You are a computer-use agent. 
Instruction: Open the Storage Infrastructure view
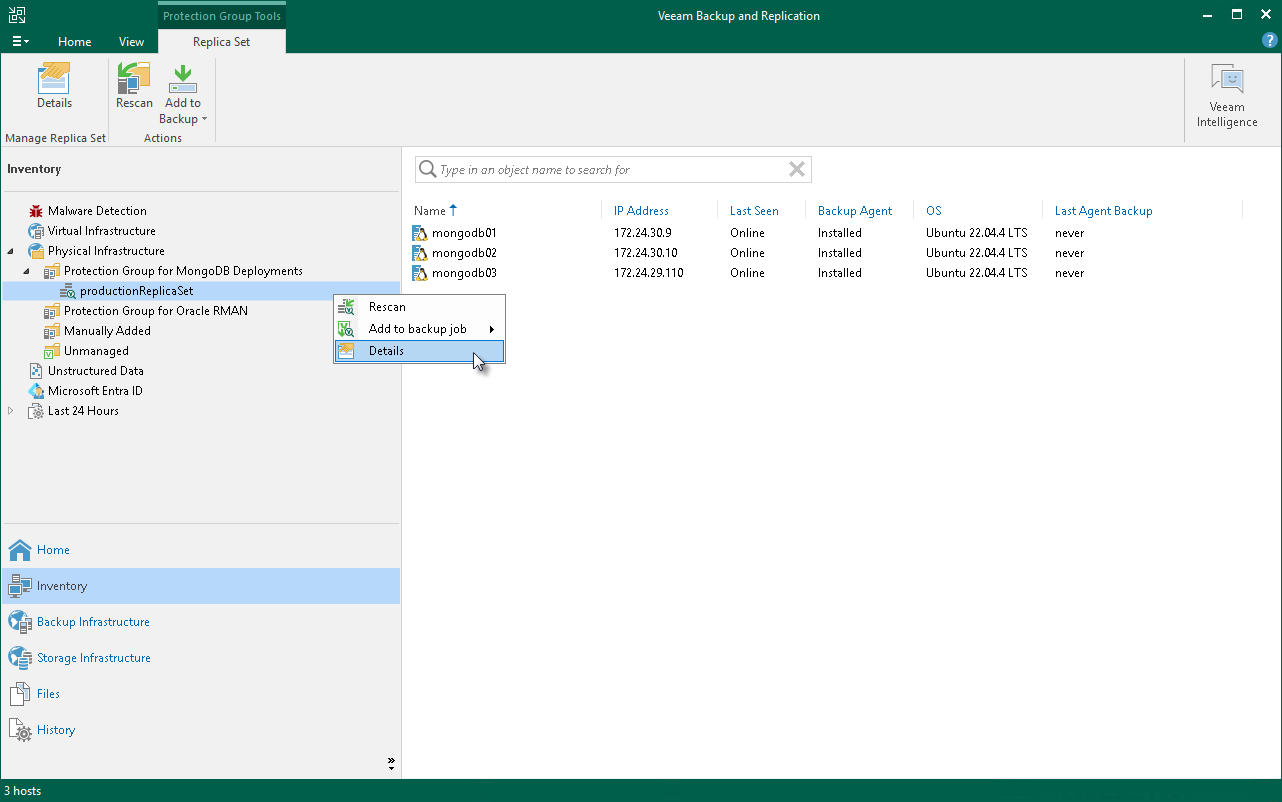pos(93,658)
